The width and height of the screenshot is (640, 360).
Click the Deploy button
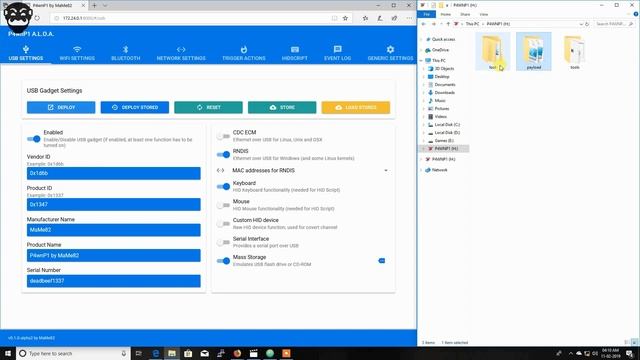(x=61, y=107)
